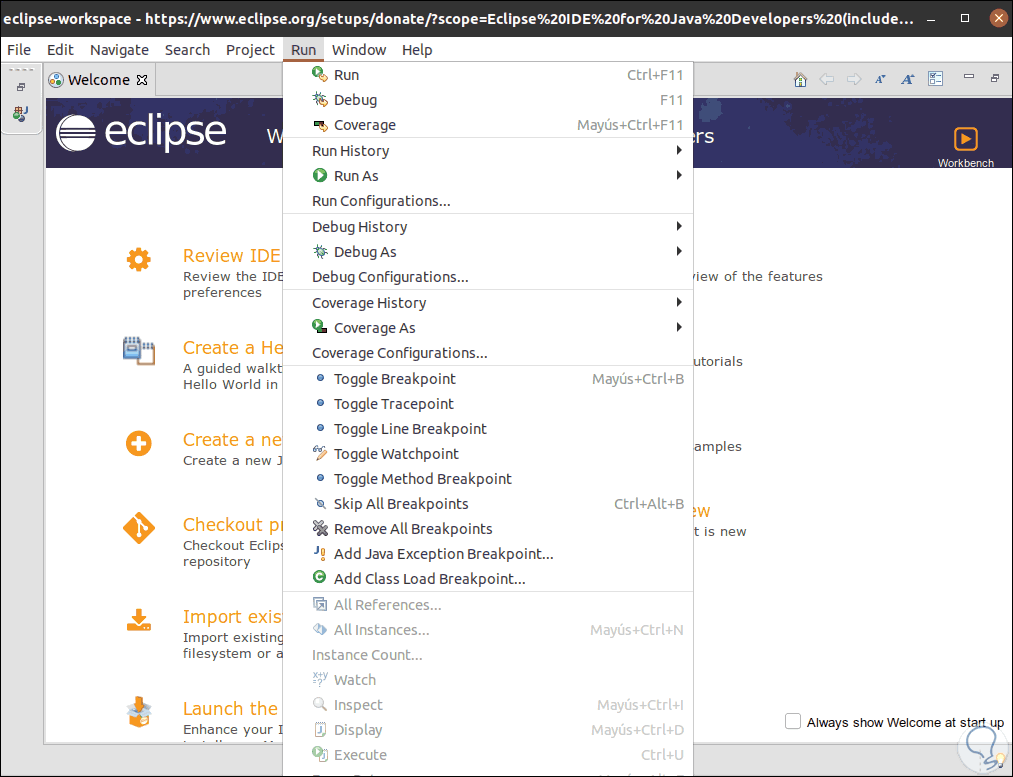This screenshot has height=777, width=1013.
Task: Click the Debug bug icon
Action: click(x=320, y=99)
